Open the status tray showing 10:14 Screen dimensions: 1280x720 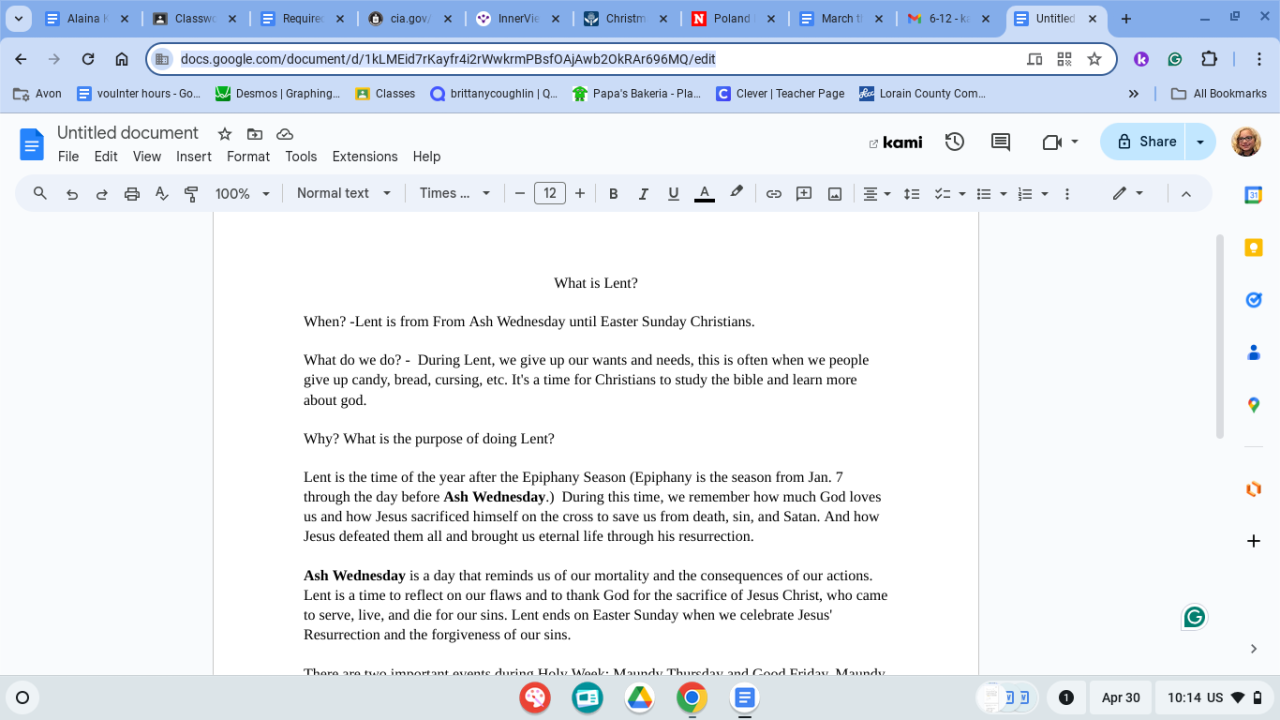point(1212,698)
